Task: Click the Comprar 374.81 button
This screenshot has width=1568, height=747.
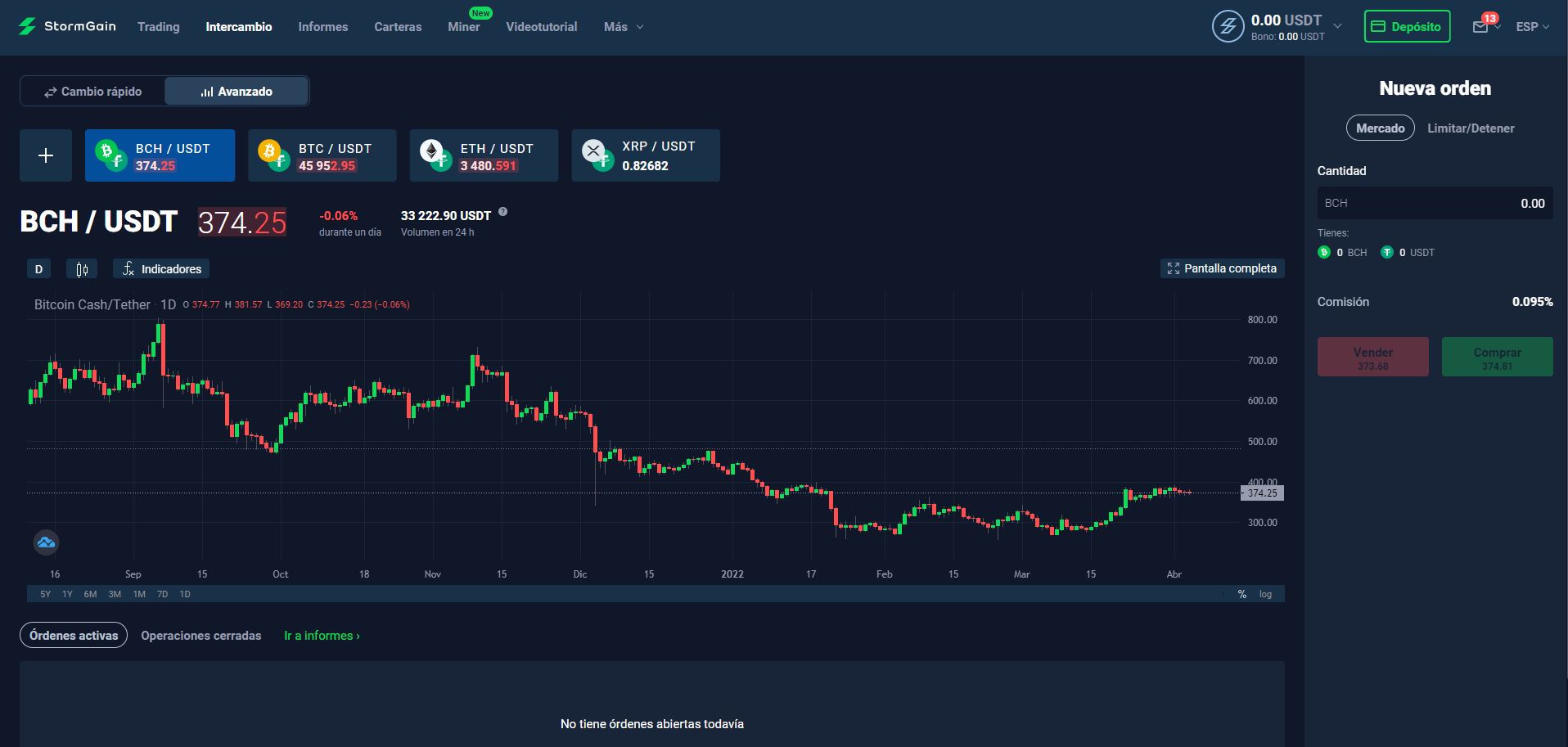Action: coord(1497,357)
